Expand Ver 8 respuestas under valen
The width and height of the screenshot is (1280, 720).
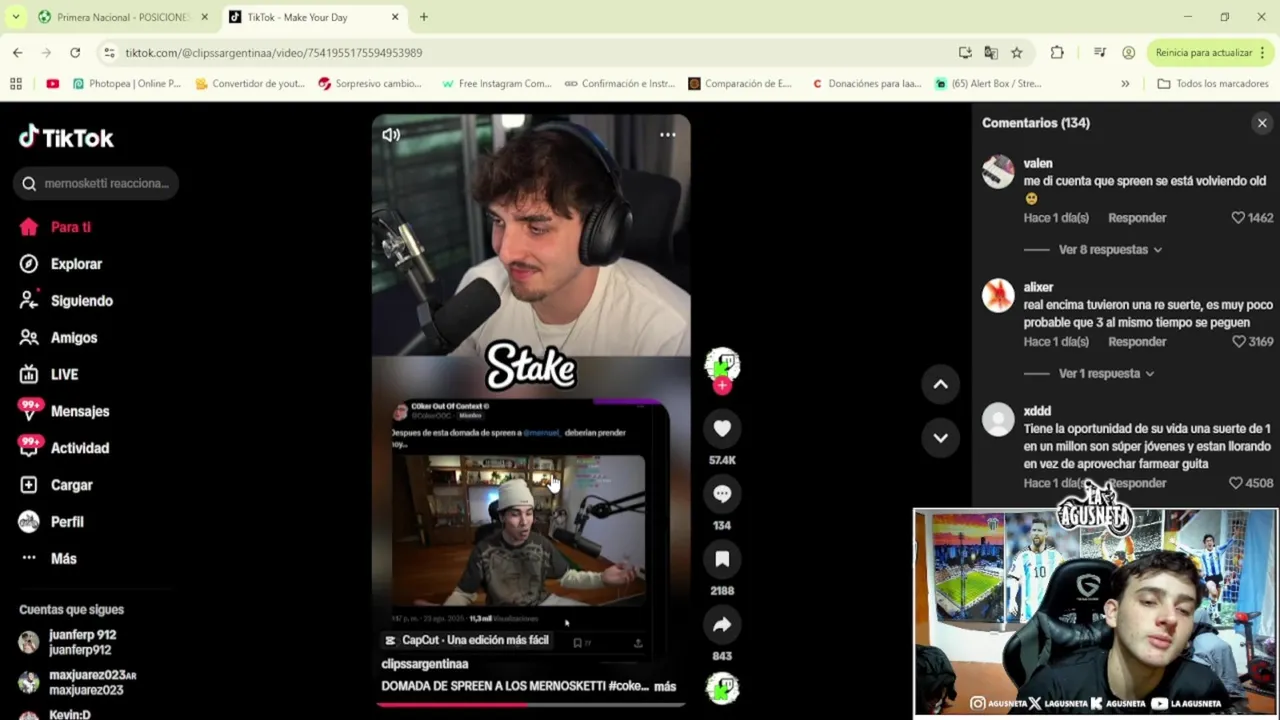1110,249
